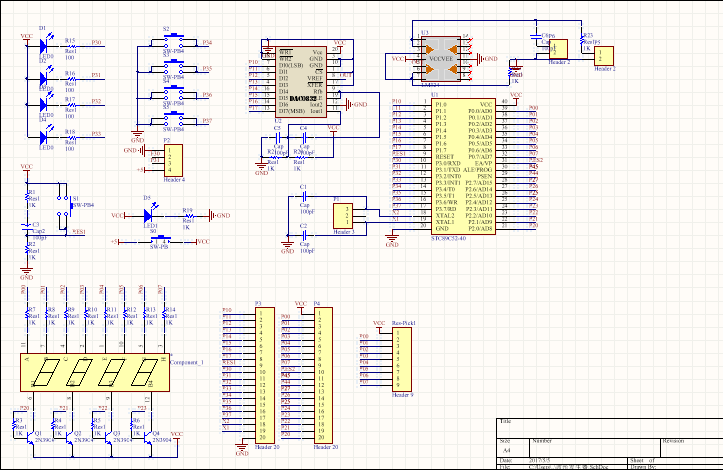Select the Header 20 connector P4
The width and height of the screenshot is (723, 470).
click(x=323, y=375)
